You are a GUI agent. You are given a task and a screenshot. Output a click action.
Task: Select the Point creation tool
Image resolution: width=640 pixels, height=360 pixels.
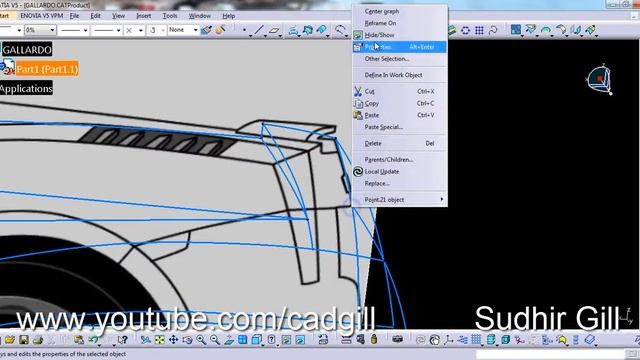[x=244, y=30]
